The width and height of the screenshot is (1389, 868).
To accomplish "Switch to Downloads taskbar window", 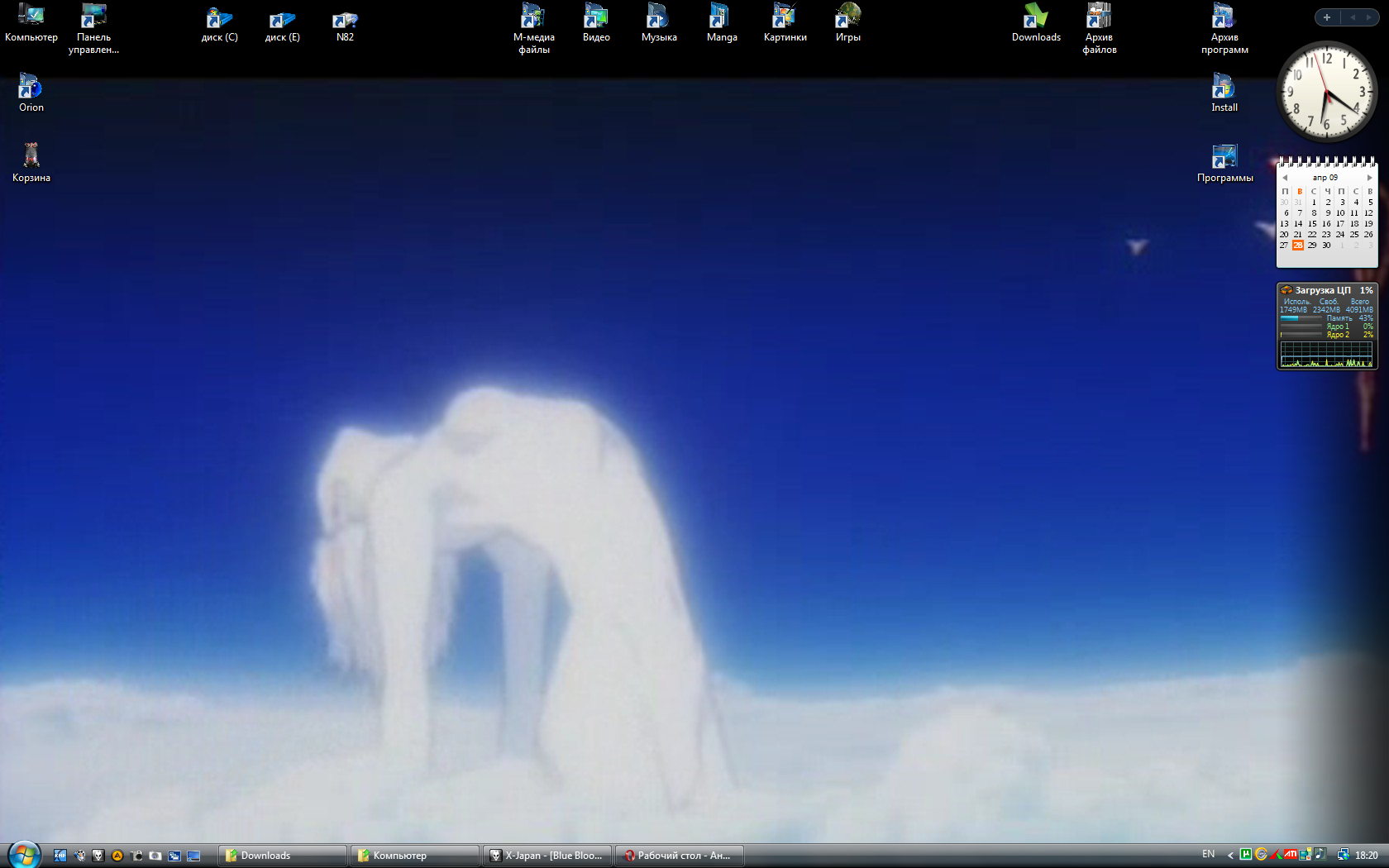I will [x=283, y=856].
